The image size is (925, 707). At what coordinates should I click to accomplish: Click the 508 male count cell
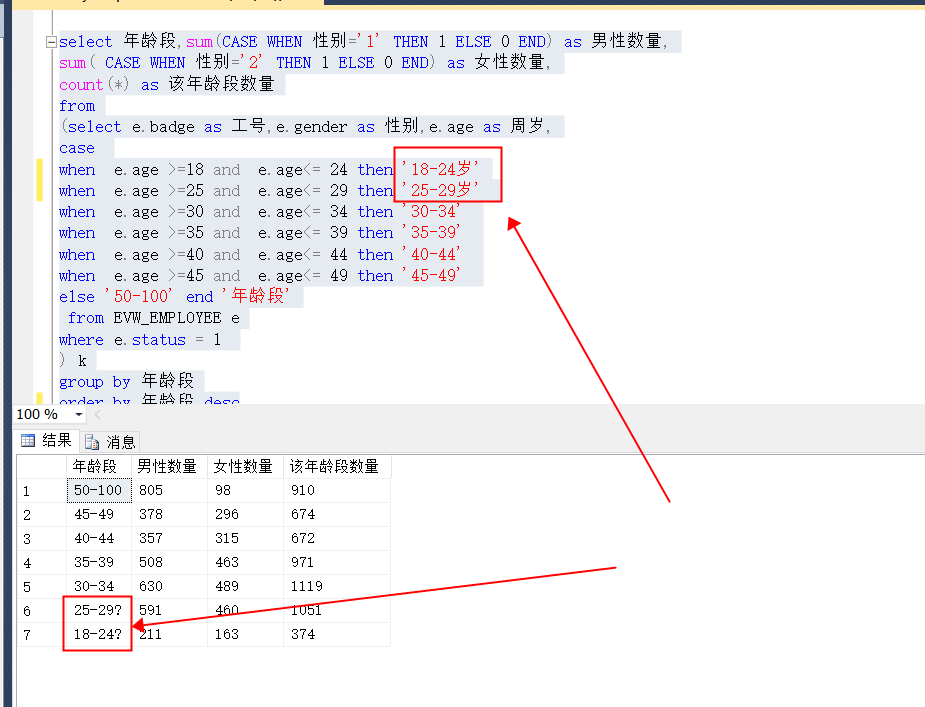(x=169, y=562)
